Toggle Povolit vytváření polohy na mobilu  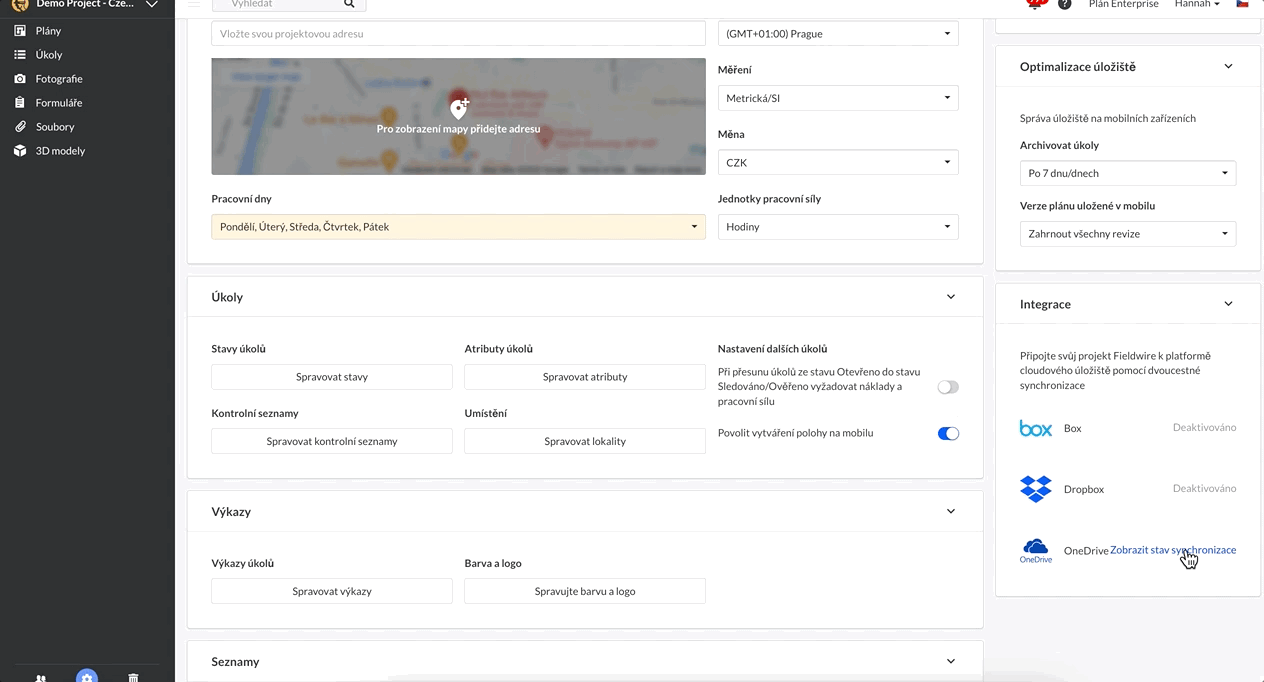pos(948,434)
